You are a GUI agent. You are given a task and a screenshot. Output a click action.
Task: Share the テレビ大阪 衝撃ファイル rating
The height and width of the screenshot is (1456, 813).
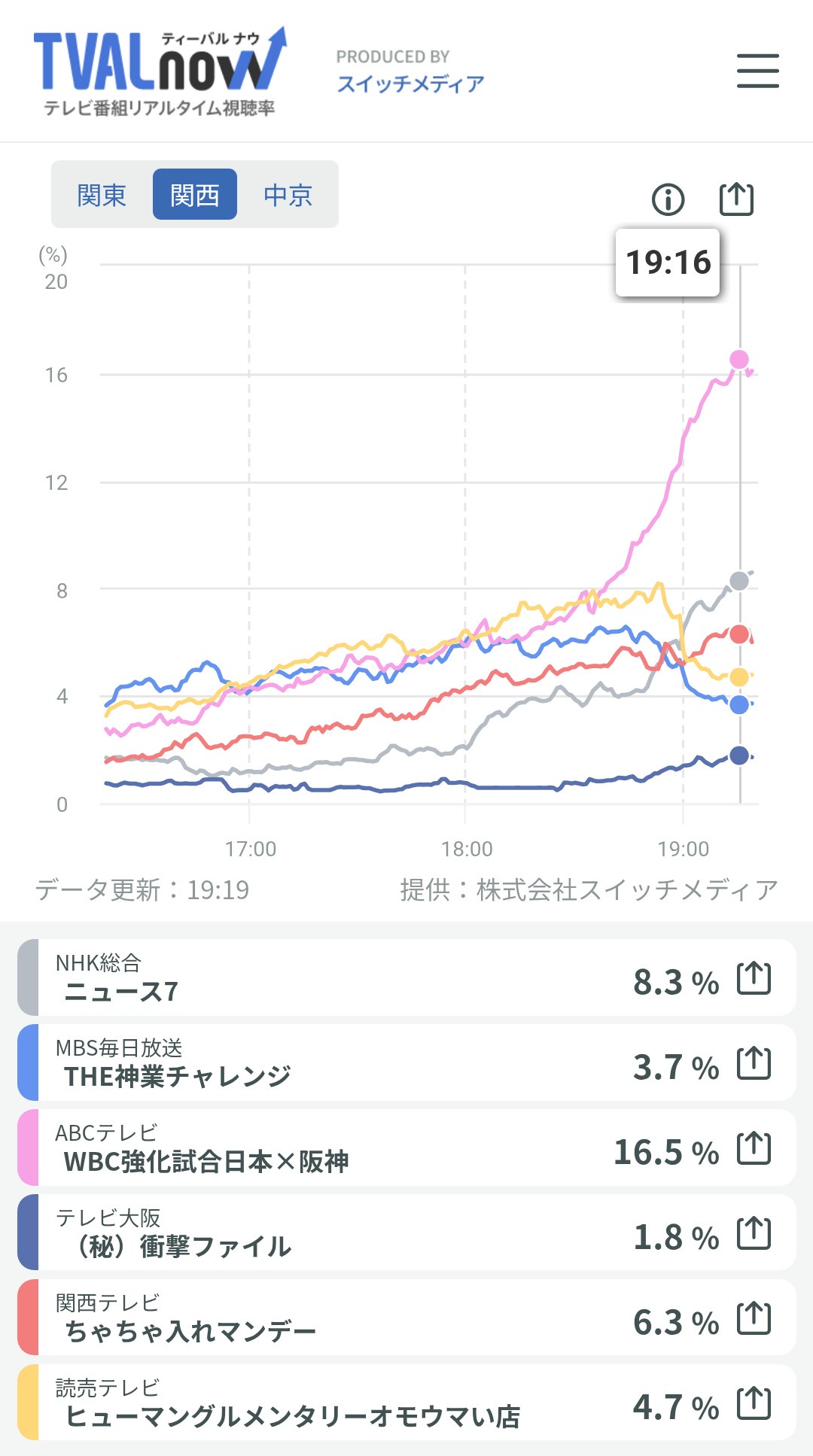(754, 1233)
